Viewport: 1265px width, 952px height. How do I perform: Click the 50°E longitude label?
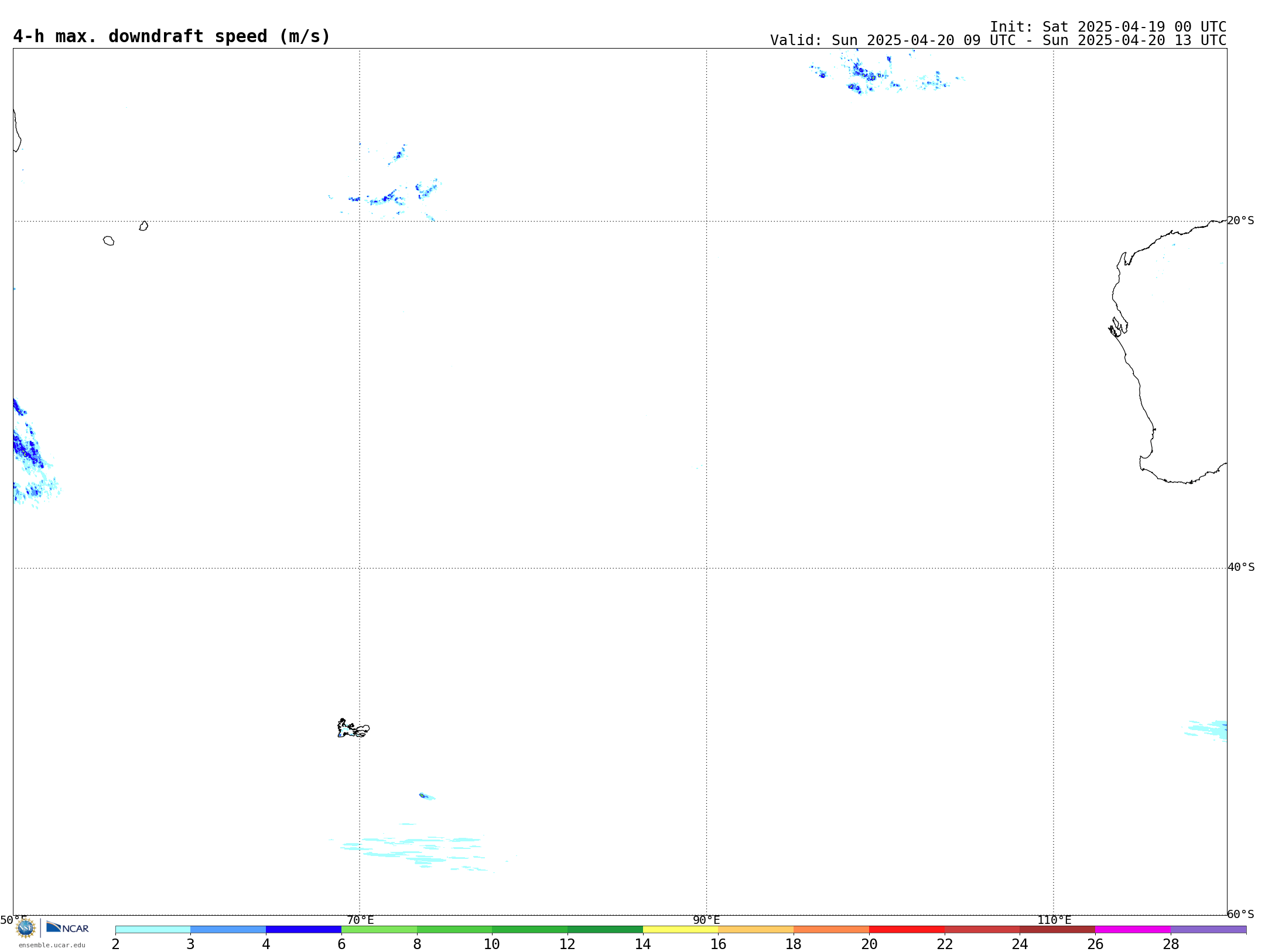click(13, 920)
